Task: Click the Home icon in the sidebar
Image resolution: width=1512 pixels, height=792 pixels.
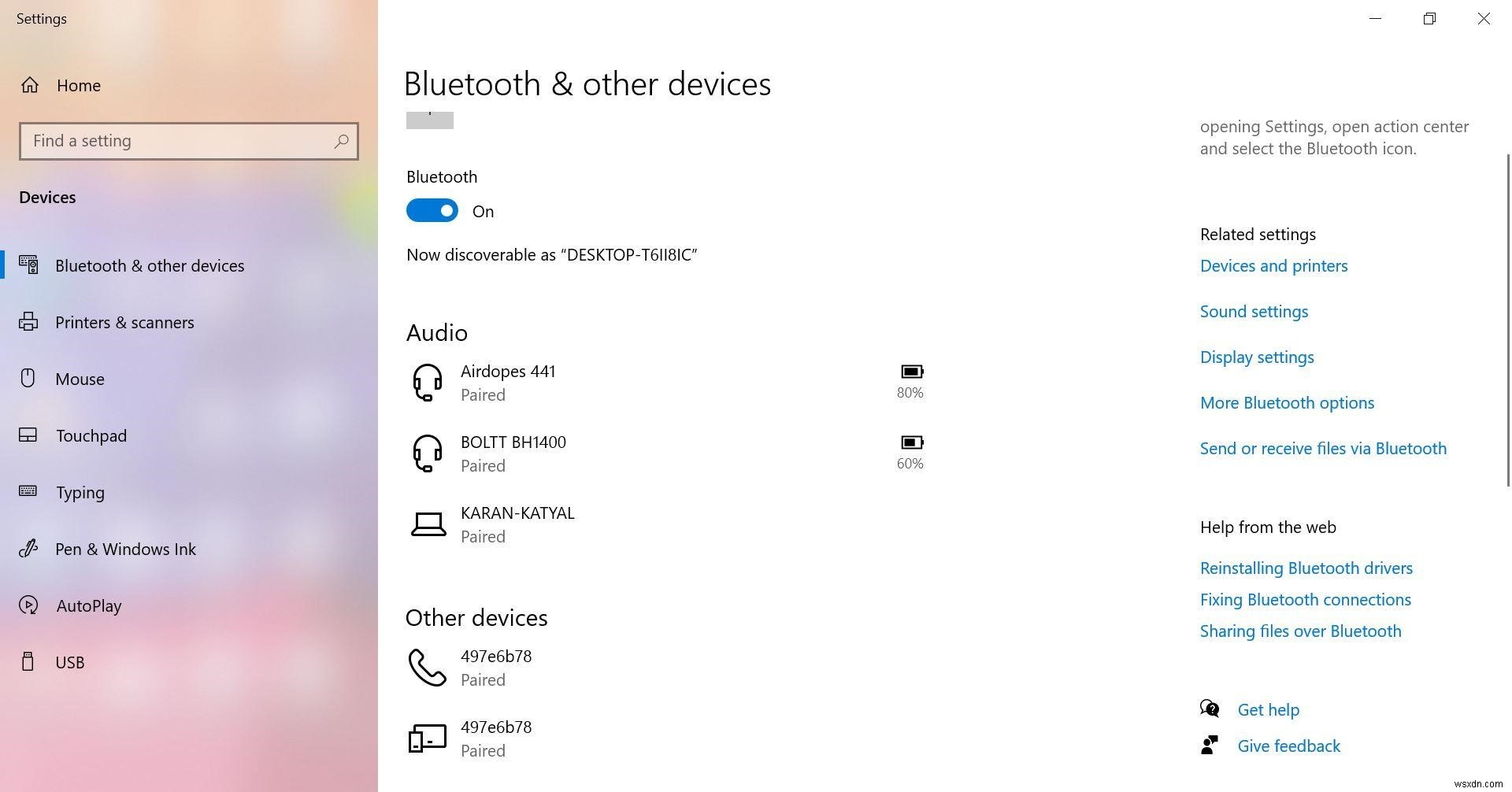Action: point(30,85)
